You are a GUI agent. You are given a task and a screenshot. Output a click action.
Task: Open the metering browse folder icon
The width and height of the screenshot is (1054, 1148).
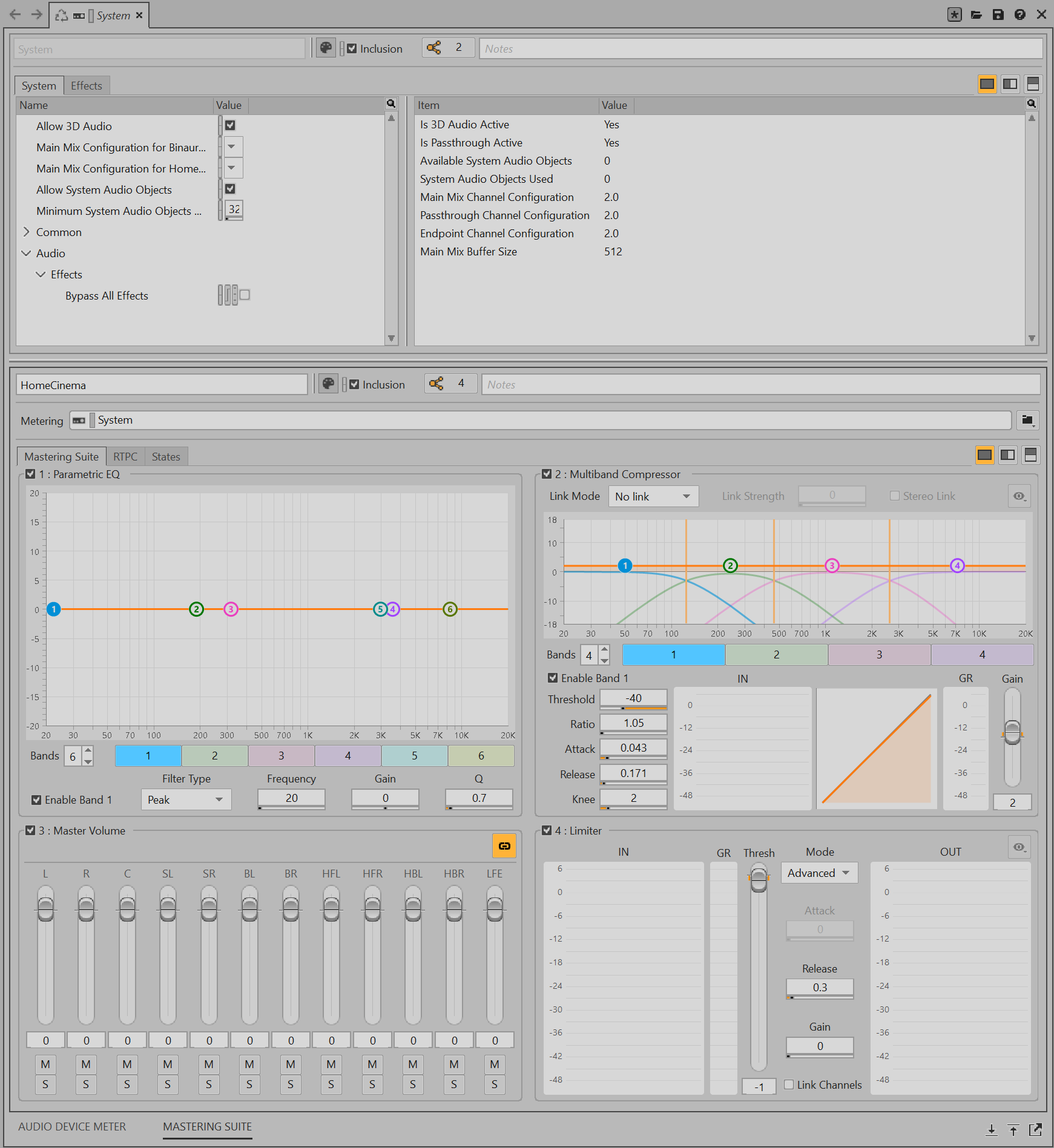click(1027, 420)
